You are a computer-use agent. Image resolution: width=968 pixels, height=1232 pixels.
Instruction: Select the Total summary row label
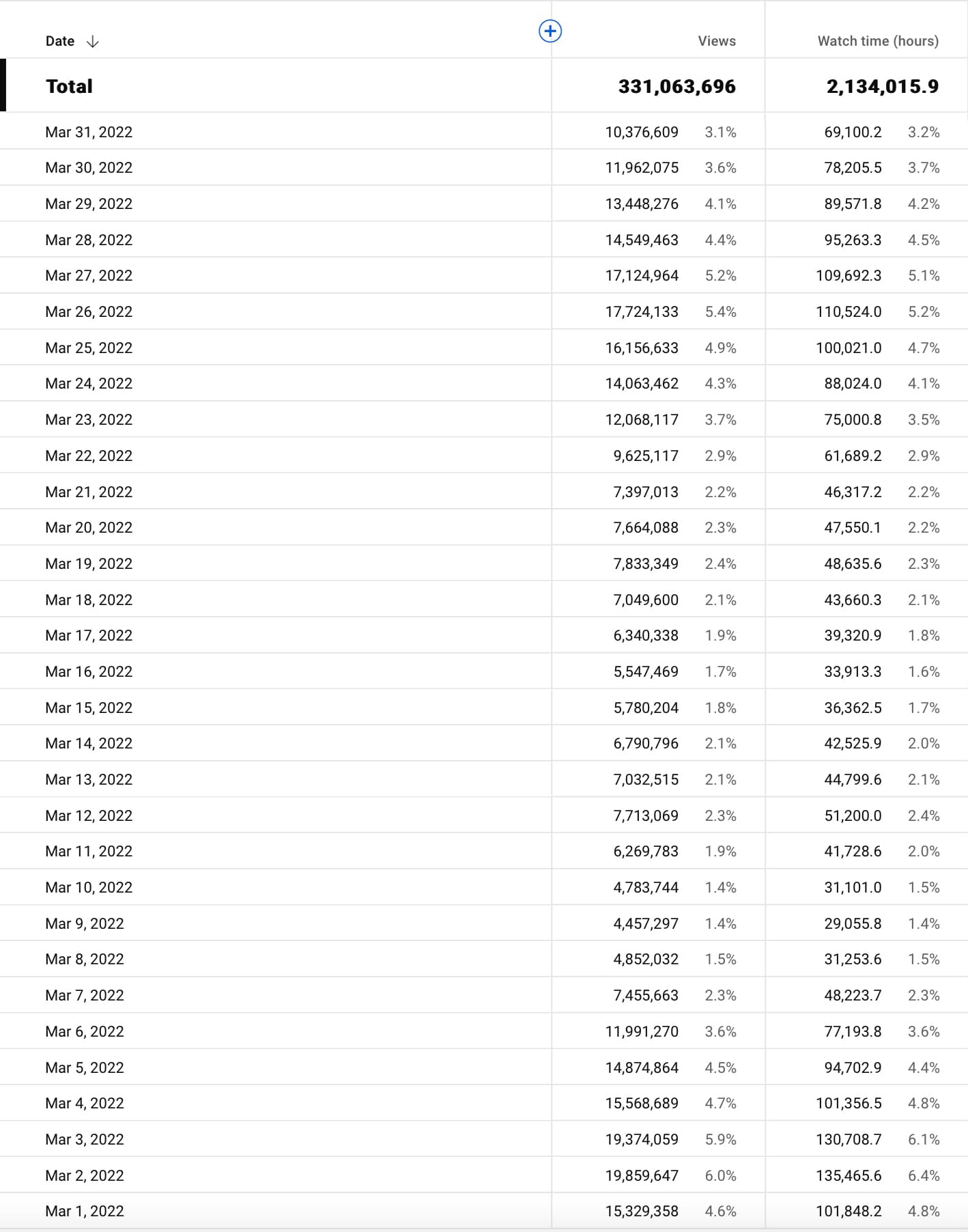[69, 86]
